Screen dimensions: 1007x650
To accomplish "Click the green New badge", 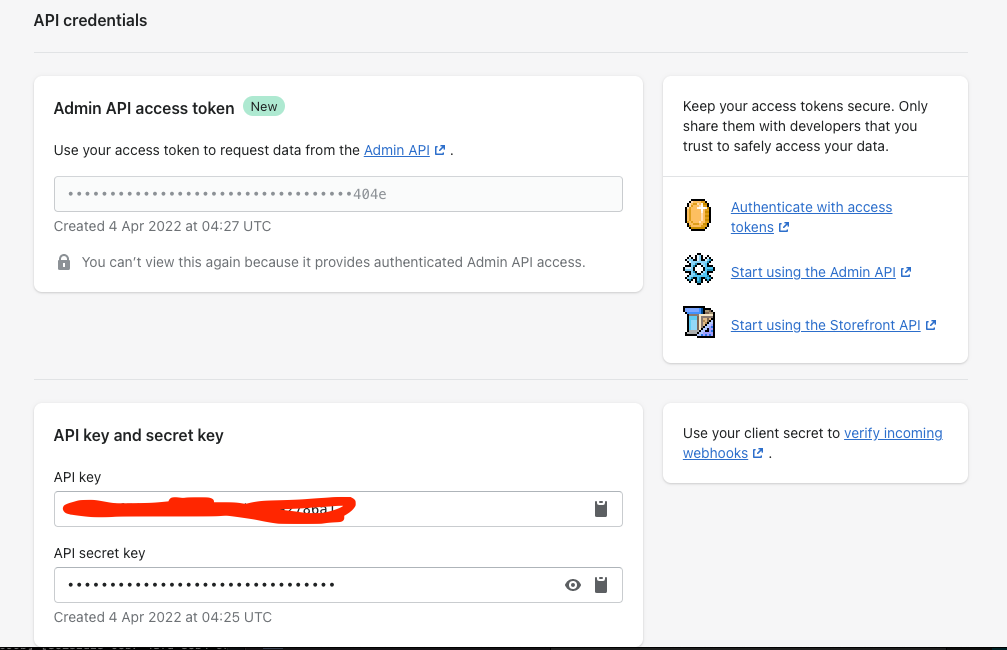I will click(263, 106).
